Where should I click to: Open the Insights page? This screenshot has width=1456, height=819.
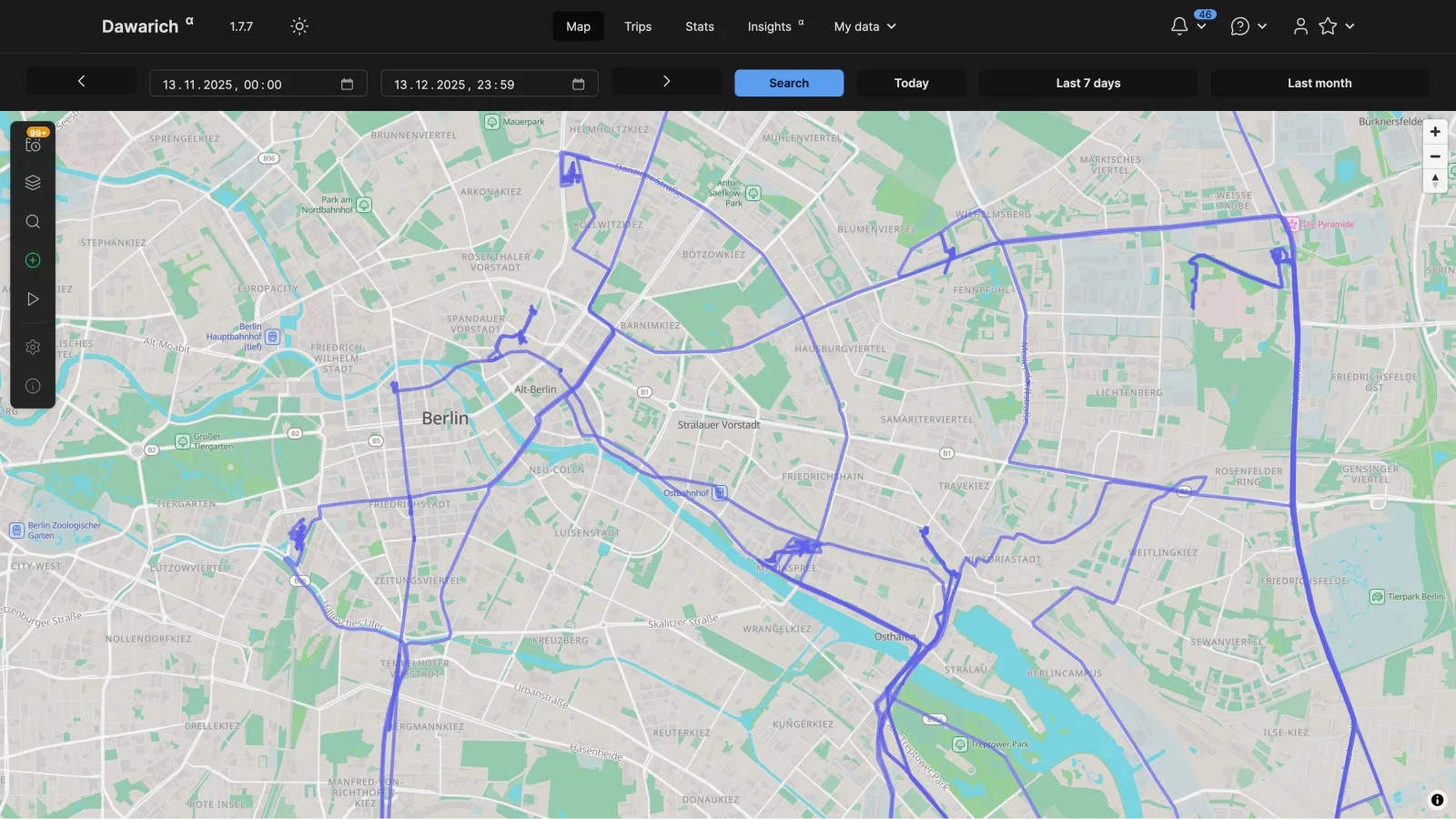click(x=775, y=26)
